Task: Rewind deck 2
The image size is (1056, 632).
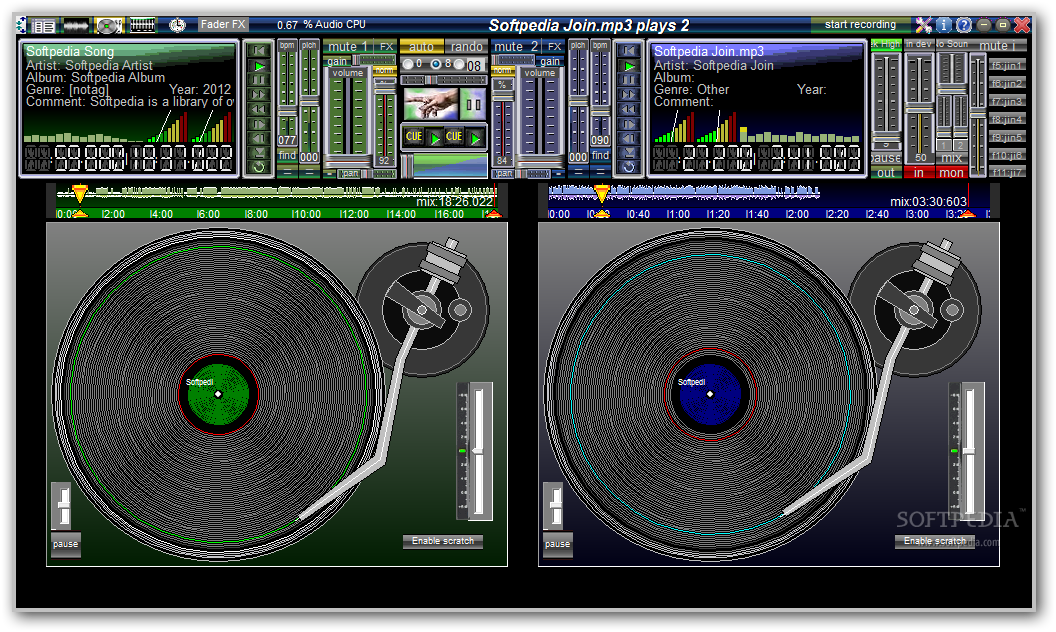Action: point(629,109)
